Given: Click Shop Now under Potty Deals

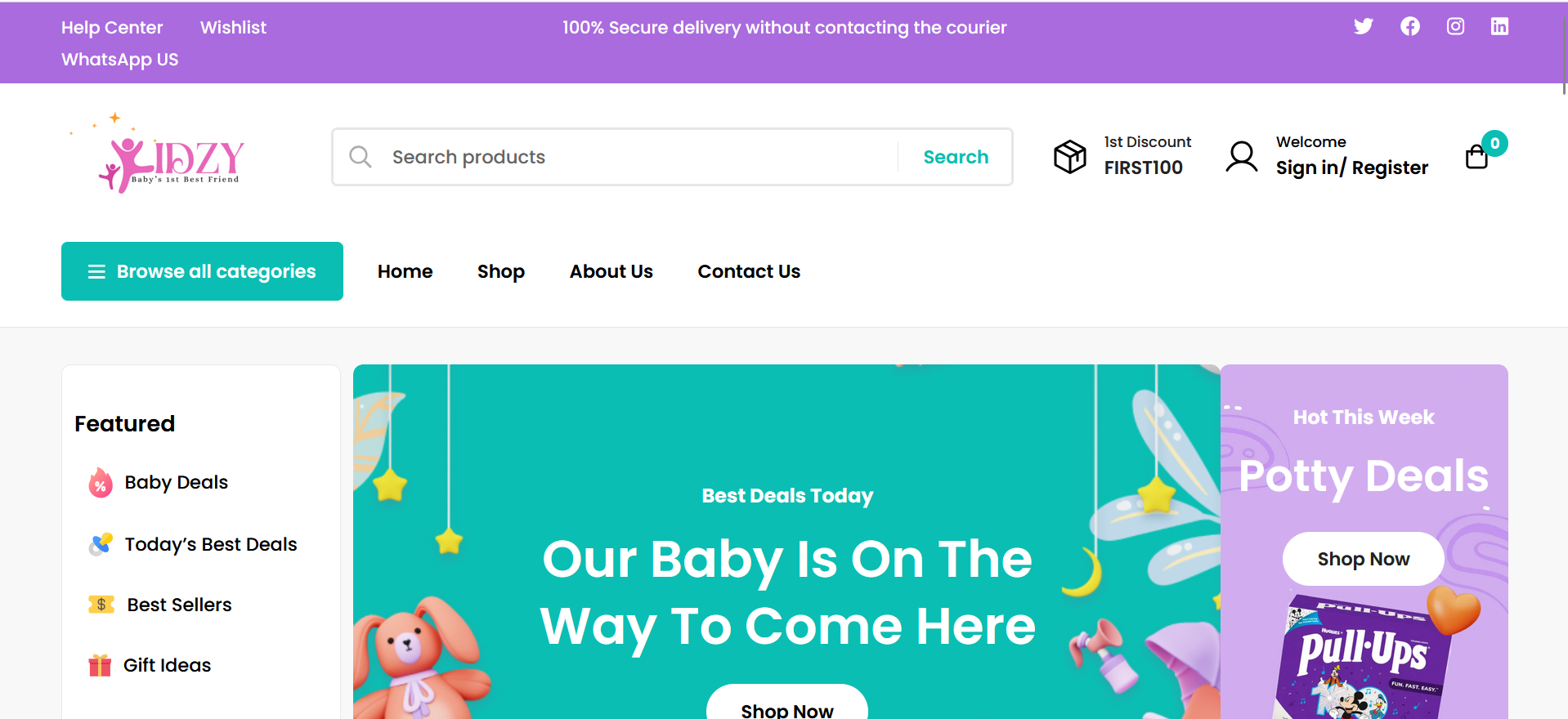Looking at the screenshot, I should pos(1363,559).
